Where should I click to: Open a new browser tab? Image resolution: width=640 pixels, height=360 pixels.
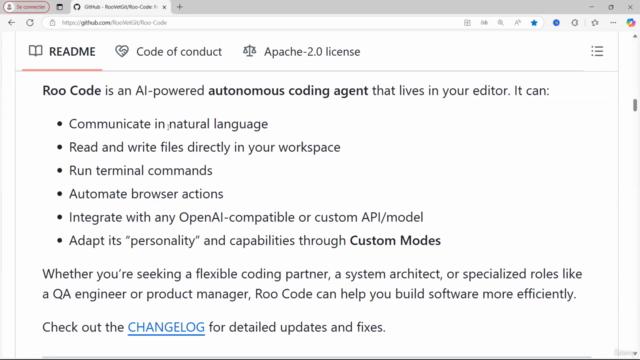click(180, 7)
